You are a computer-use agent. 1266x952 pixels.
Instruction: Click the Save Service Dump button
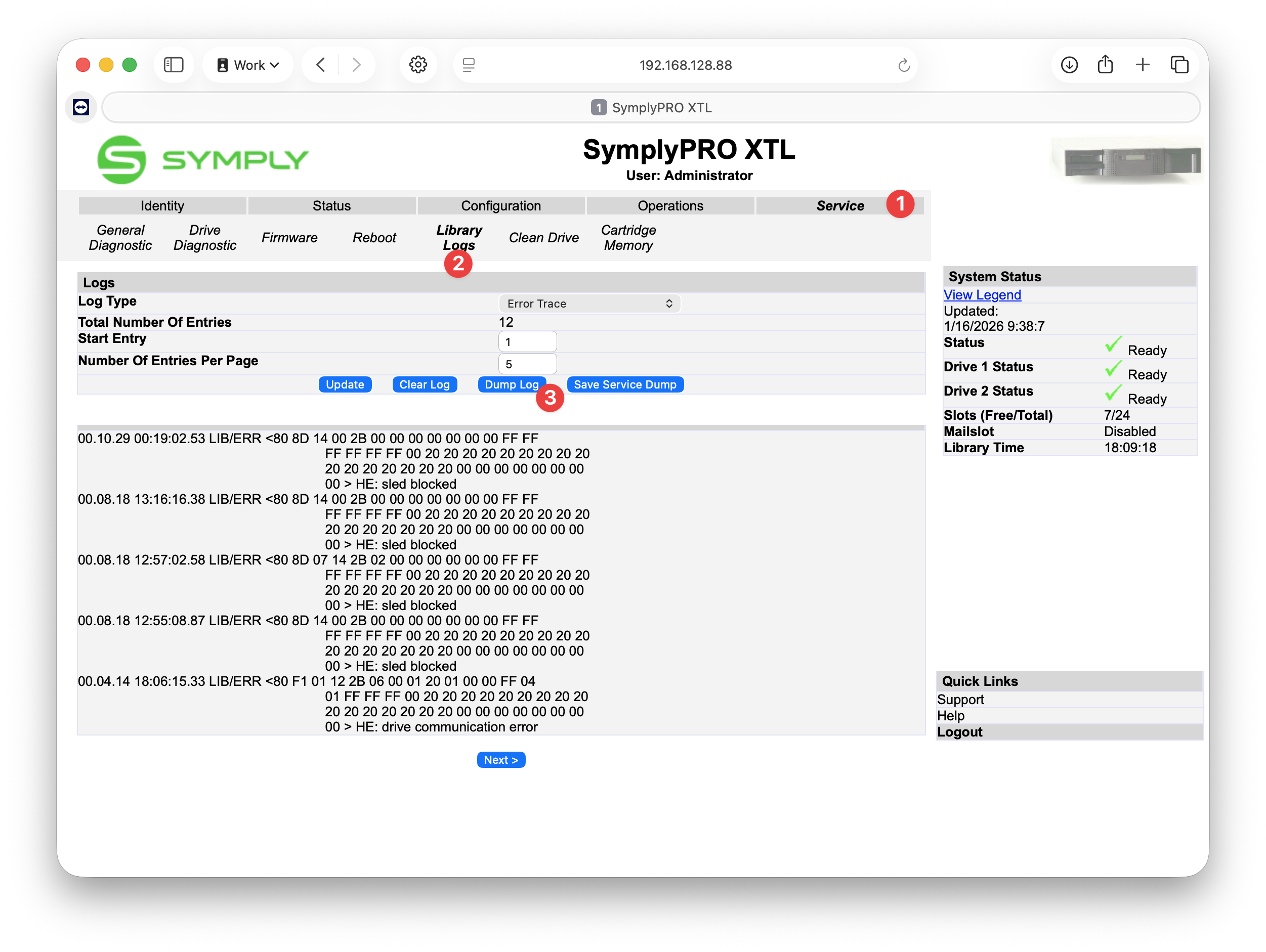(x=625, y=384)
